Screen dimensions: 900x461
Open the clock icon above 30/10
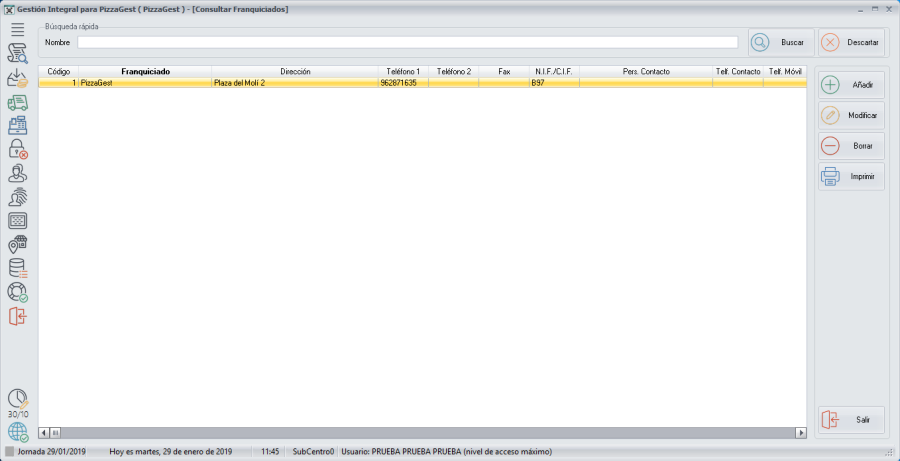(17, 399)
